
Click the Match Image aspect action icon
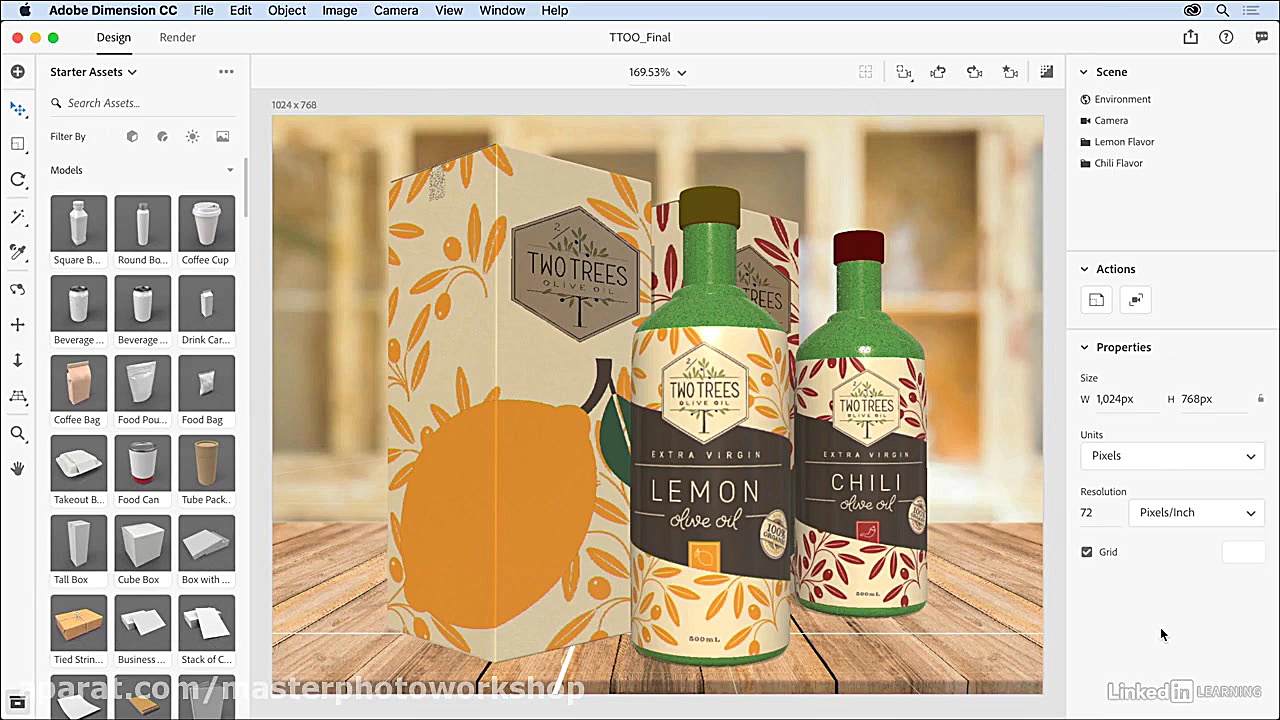coord(1135,300)
